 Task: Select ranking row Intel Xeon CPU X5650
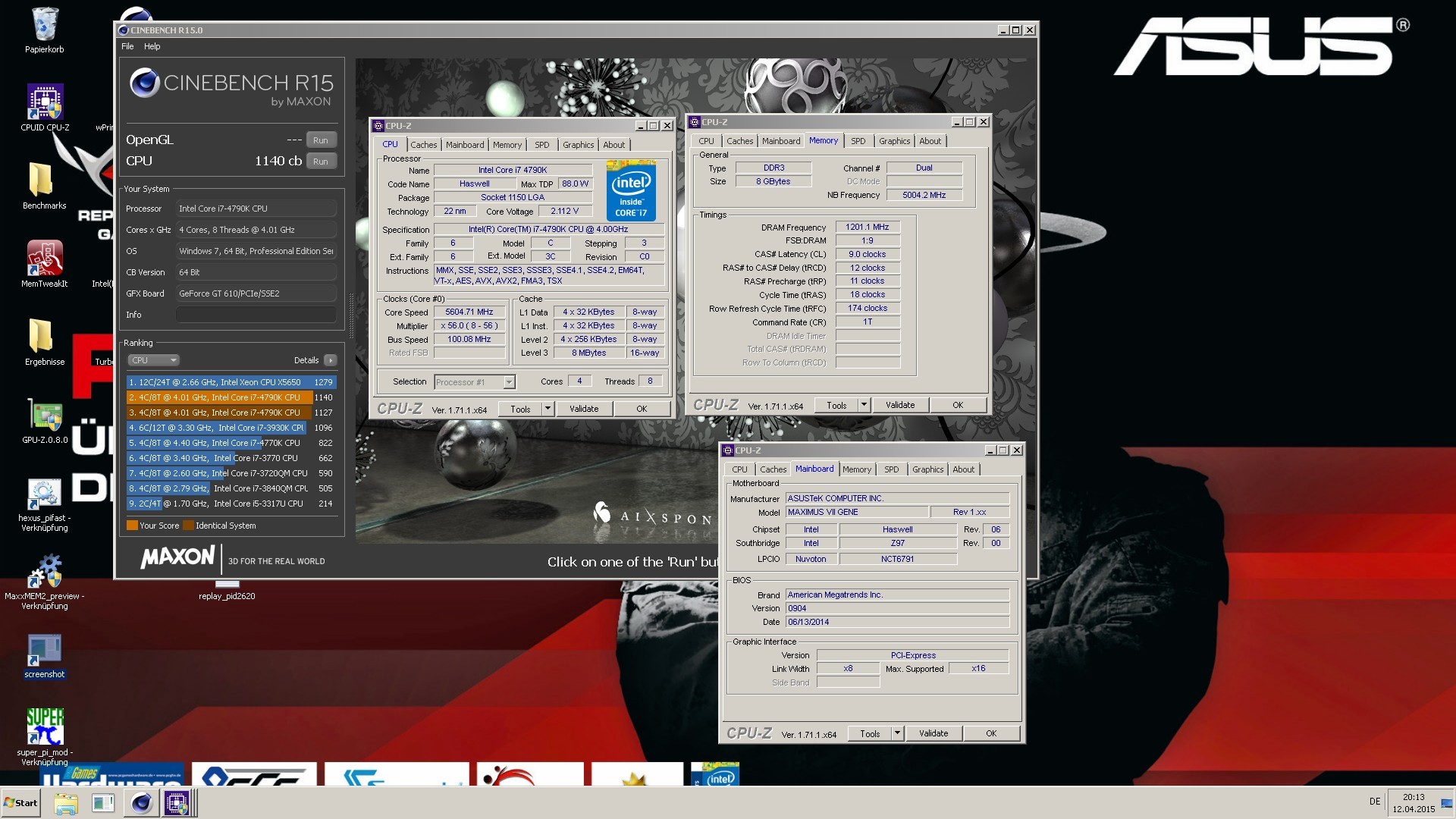click(x=231, y=382)
